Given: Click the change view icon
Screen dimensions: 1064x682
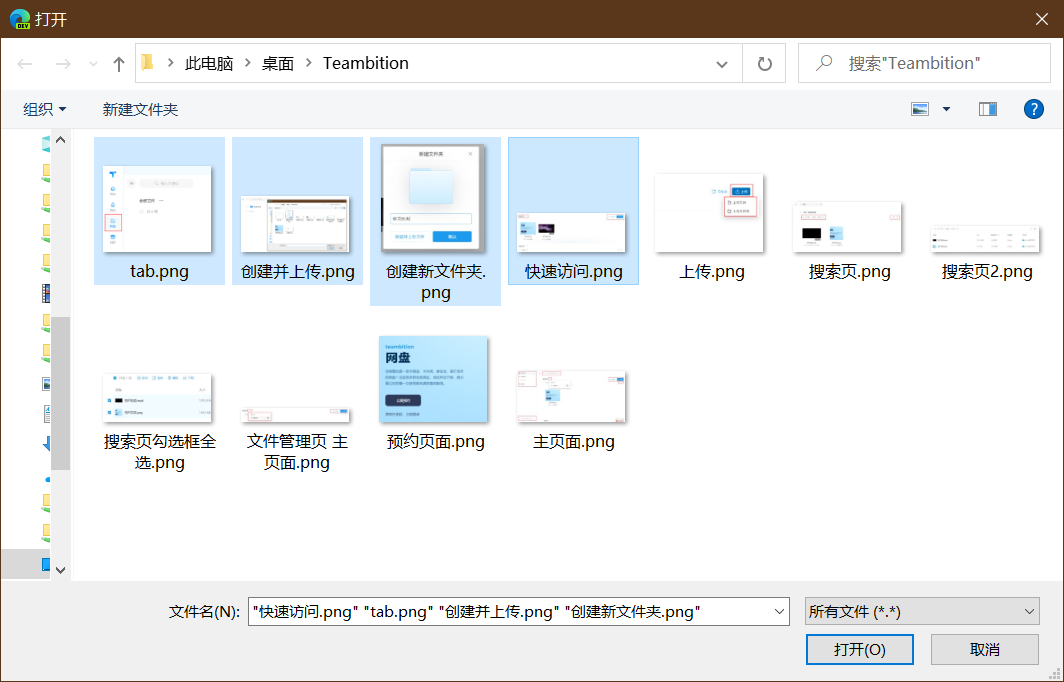Looking at the screenshot, I should click(x=920, y=109).
